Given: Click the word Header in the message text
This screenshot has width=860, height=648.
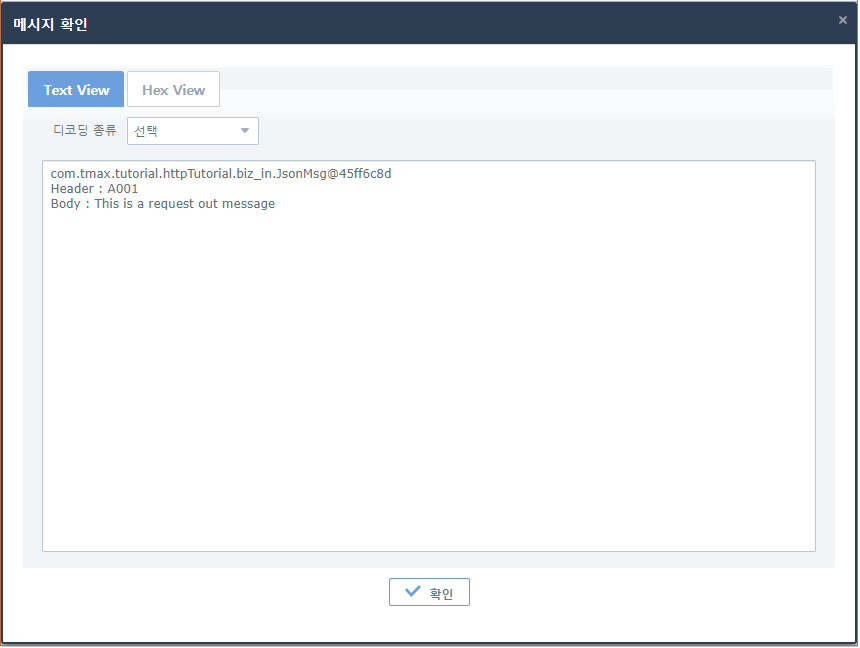Looking at the screenshot, I should [x=71, y=189].
